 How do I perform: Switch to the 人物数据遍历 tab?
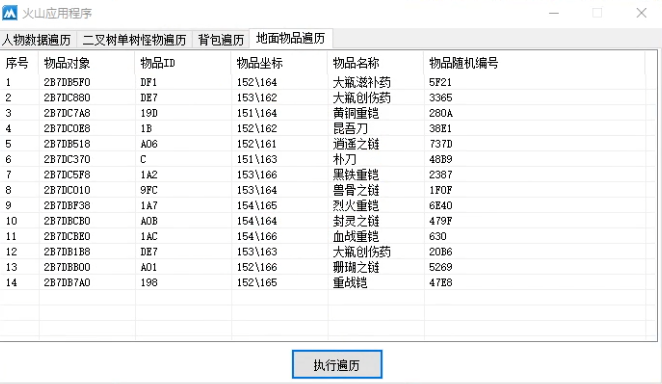[37, 40]
